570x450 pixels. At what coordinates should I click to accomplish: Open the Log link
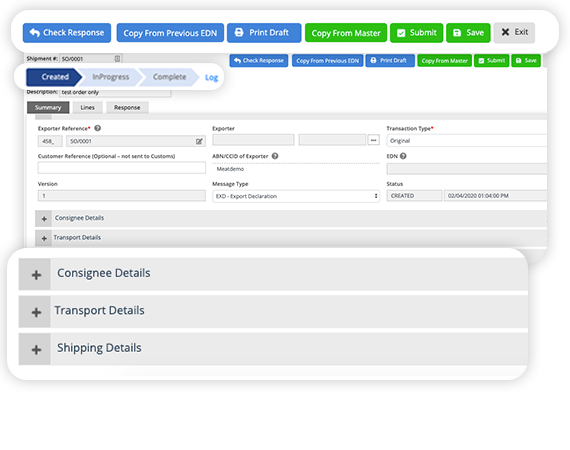point(211,77)
